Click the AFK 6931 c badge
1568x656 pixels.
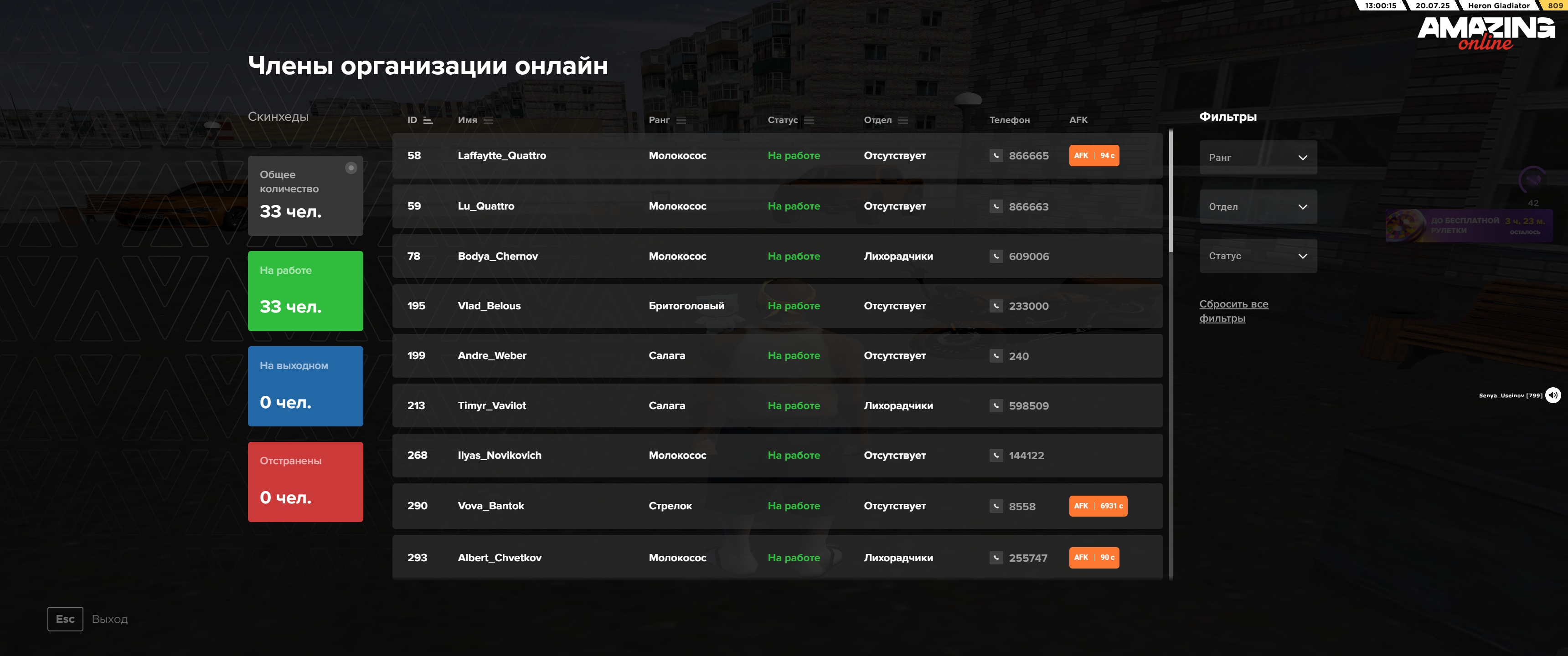[1098, 506]
